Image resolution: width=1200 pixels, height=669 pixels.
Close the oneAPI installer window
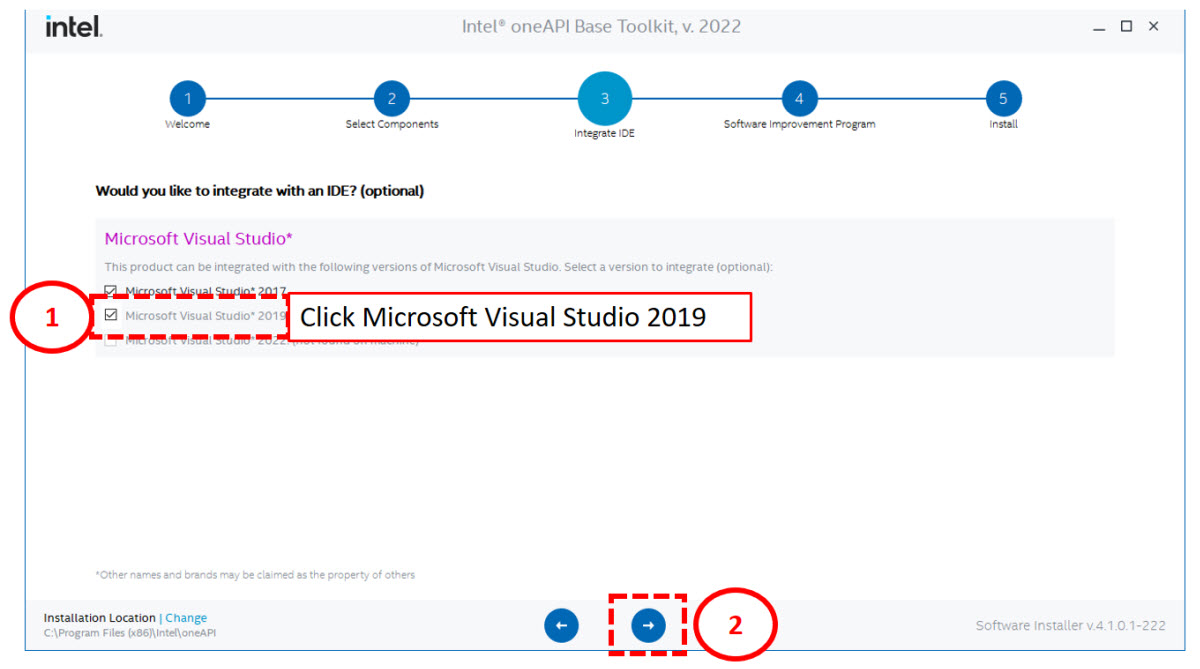point(1153,27)
